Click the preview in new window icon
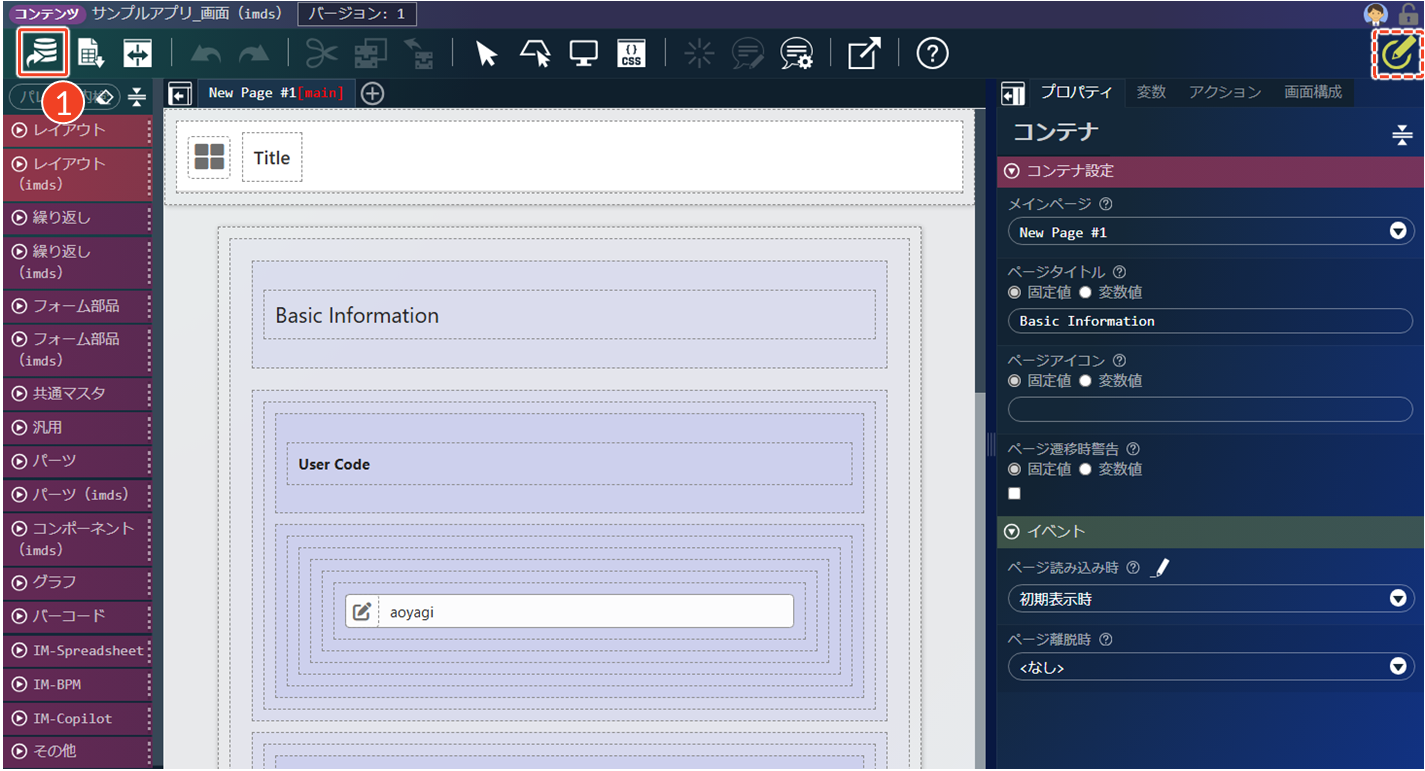 tap(863, 53)
